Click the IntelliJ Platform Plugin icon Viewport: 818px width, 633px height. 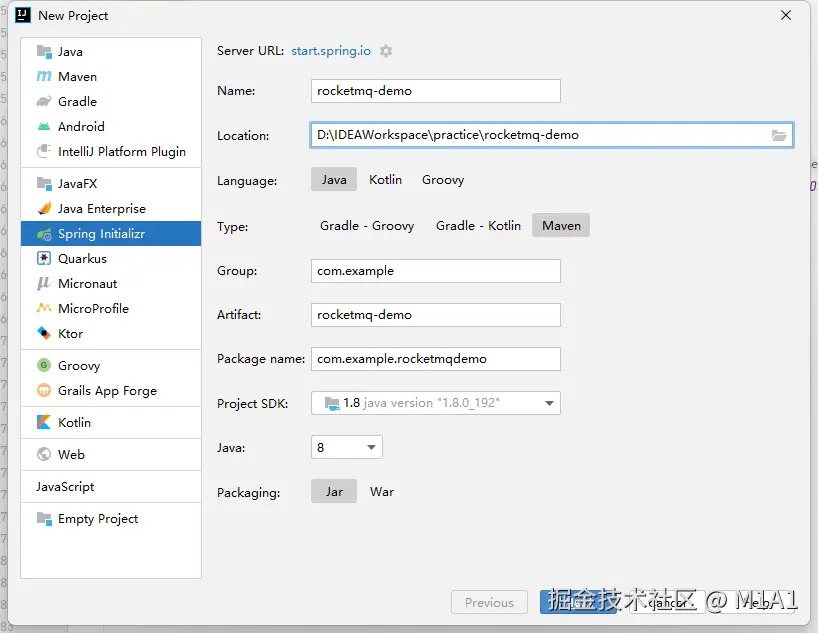point(44,151)
